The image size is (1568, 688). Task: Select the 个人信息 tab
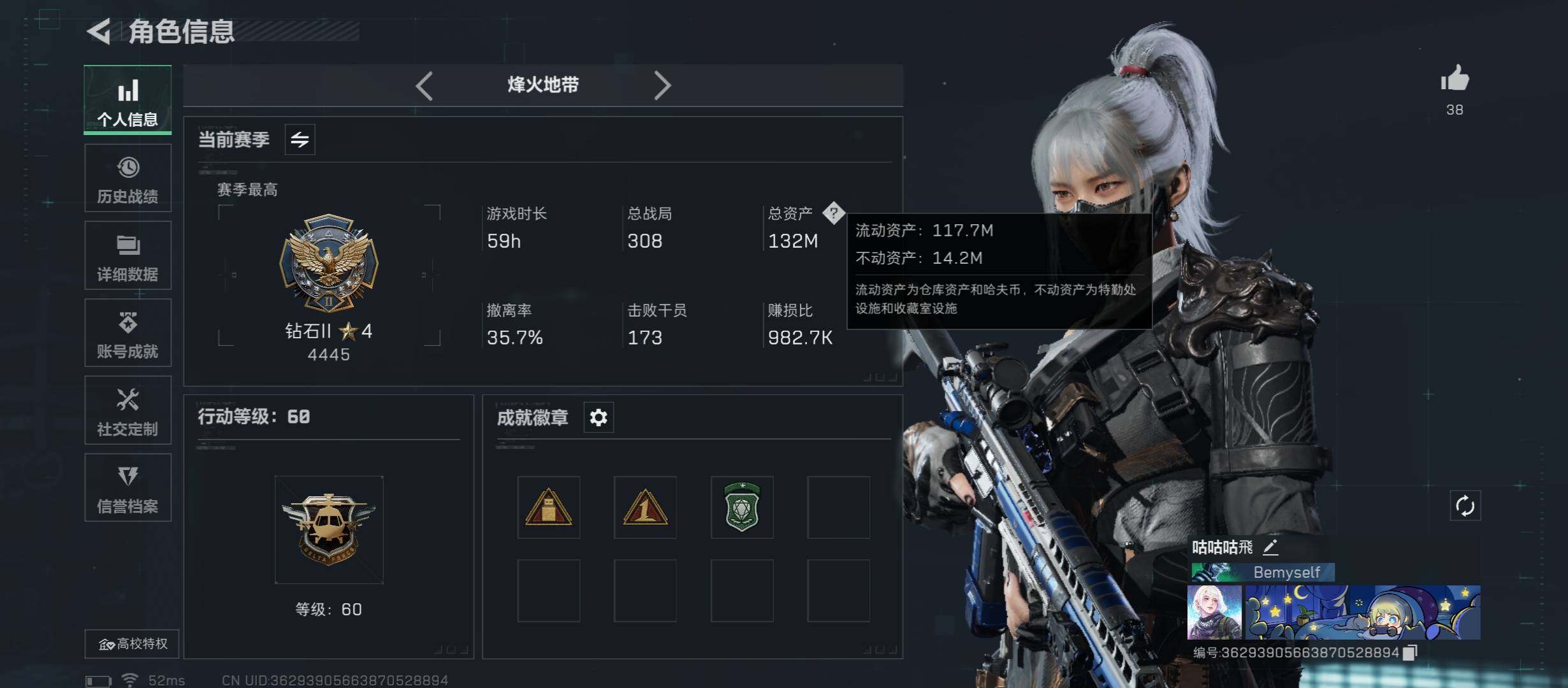128,99
